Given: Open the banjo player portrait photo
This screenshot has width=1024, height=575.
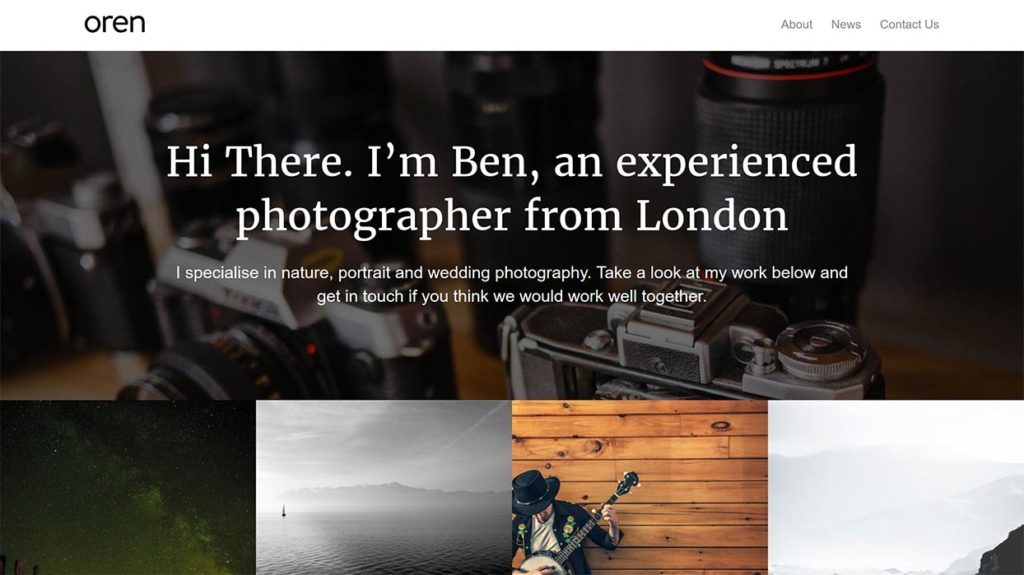Looking at the screenshot, I should (x=640, y=487).
